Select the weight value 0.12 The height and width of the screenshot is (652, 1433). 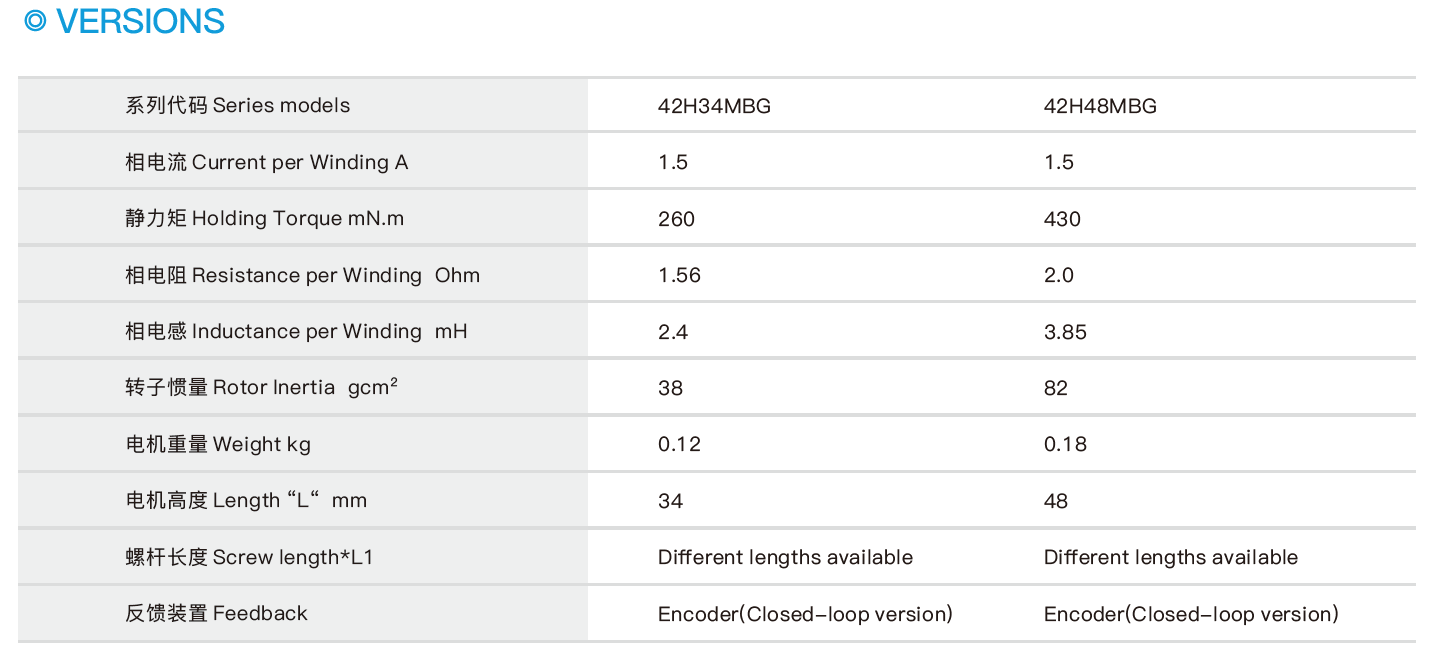coord(679,444)
